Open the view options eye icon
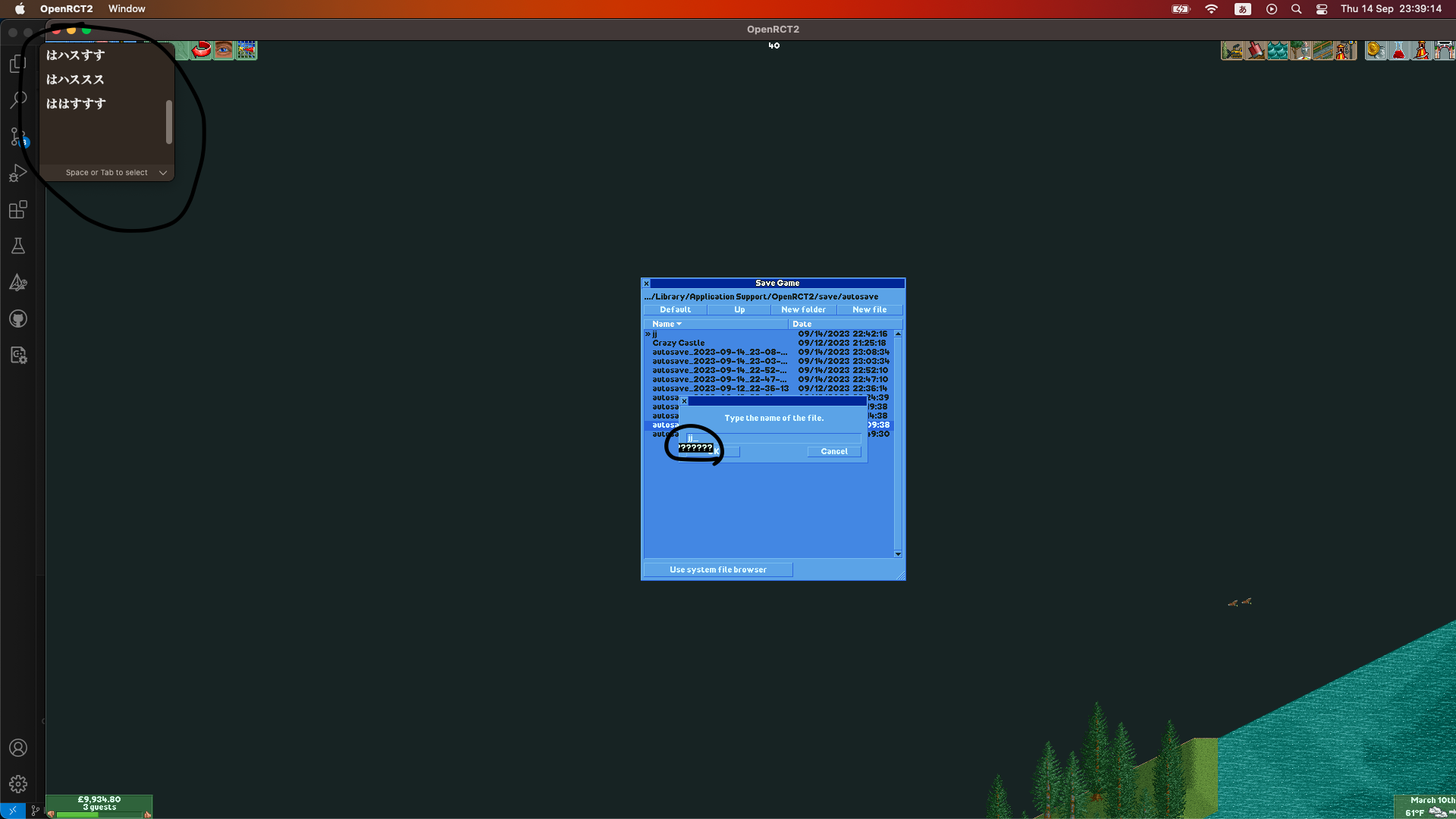Viewport: 1456px width, 819px height. [x=224, y=51]
